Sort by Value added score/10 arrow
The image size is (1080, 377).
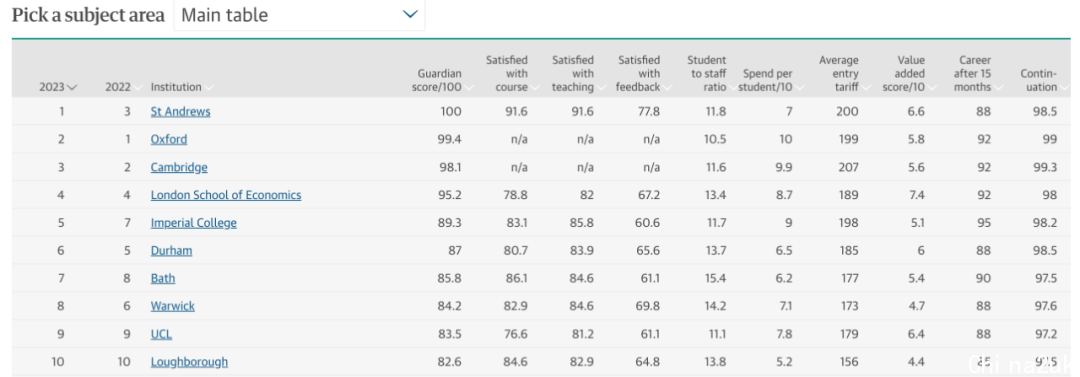click(931, 88)
